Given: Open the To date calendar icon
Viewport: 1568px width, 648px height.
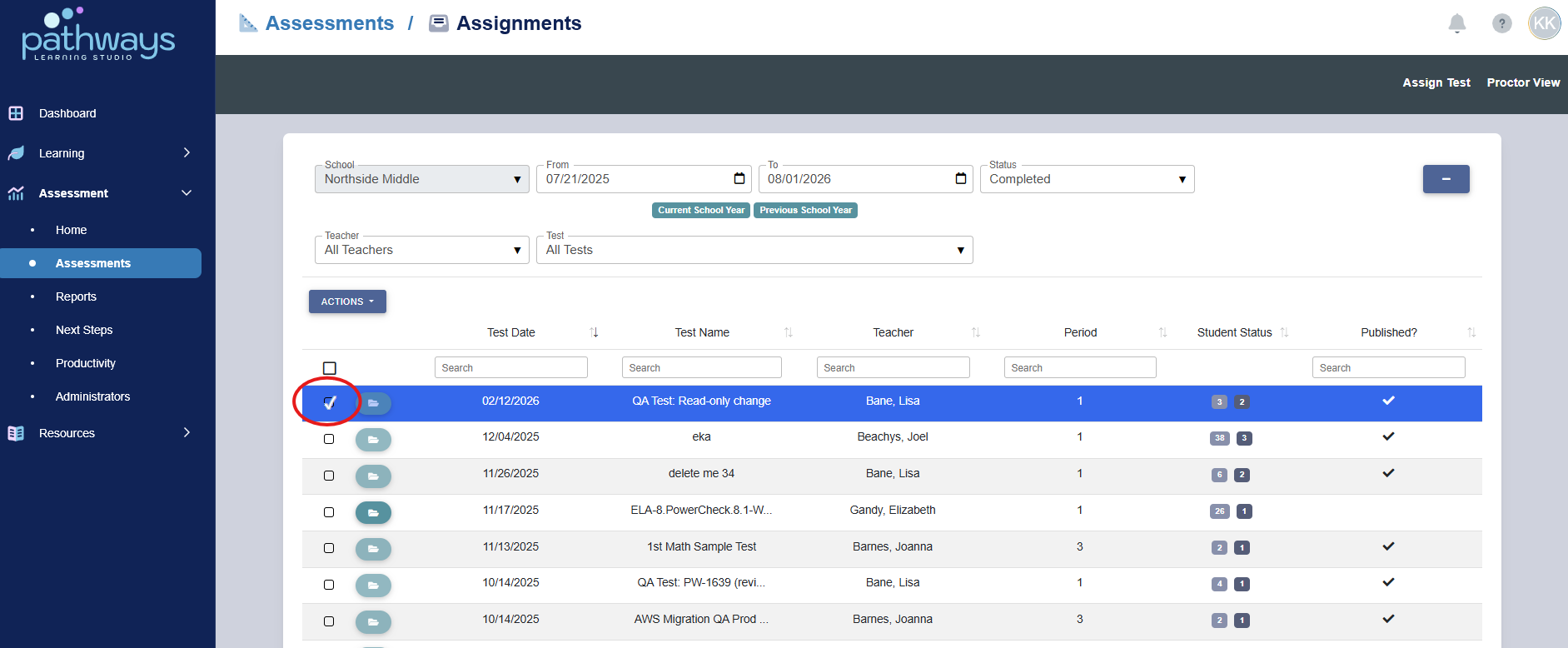Looking at the screenshot, I should [x=961, y=178].
